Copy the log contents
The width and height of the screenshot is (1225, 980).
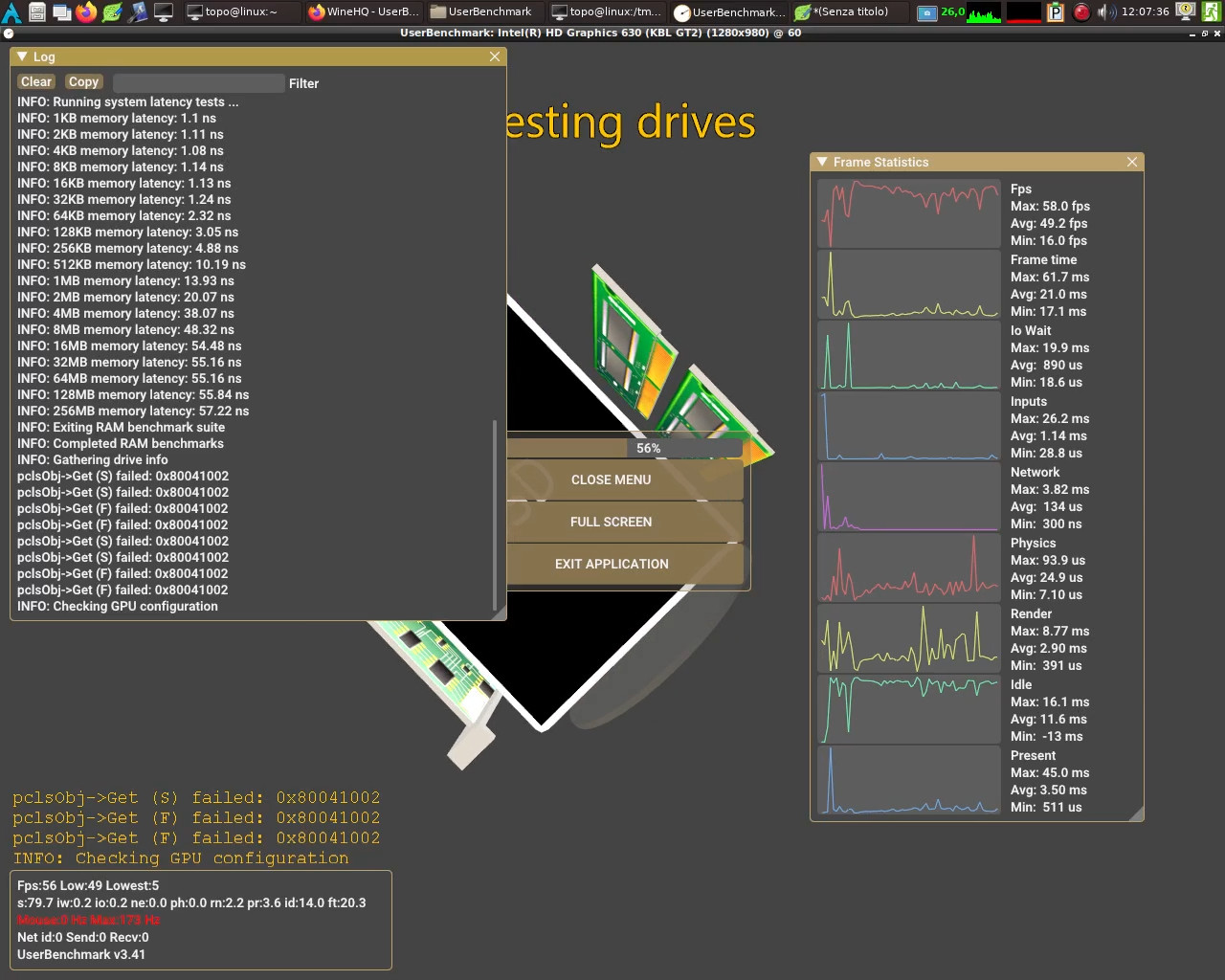tap(83, 82)
